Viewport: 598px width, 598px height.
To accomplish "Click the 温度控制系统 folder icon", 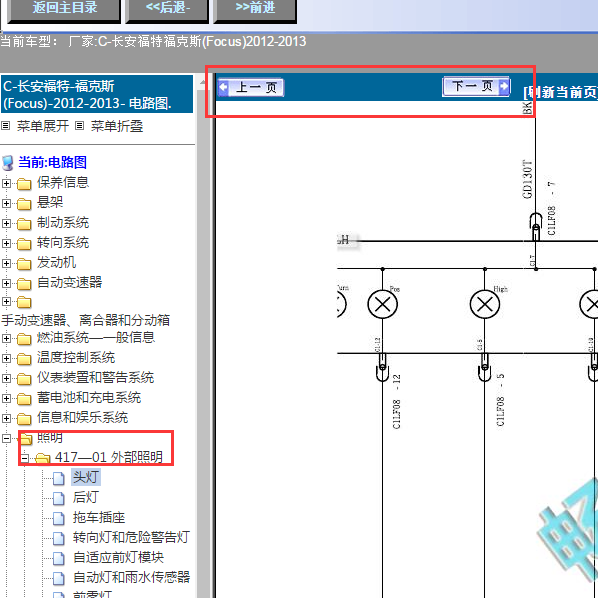I will (24, 359).
